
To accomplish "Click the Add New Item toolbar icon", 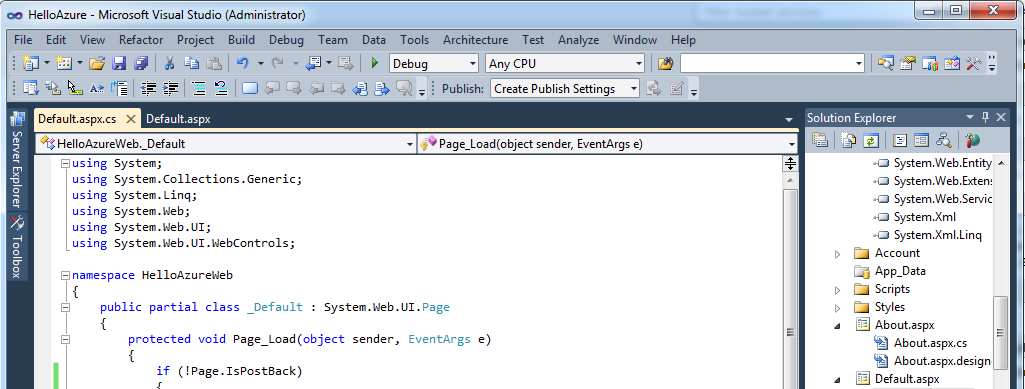I will click(x=63, y=63).
